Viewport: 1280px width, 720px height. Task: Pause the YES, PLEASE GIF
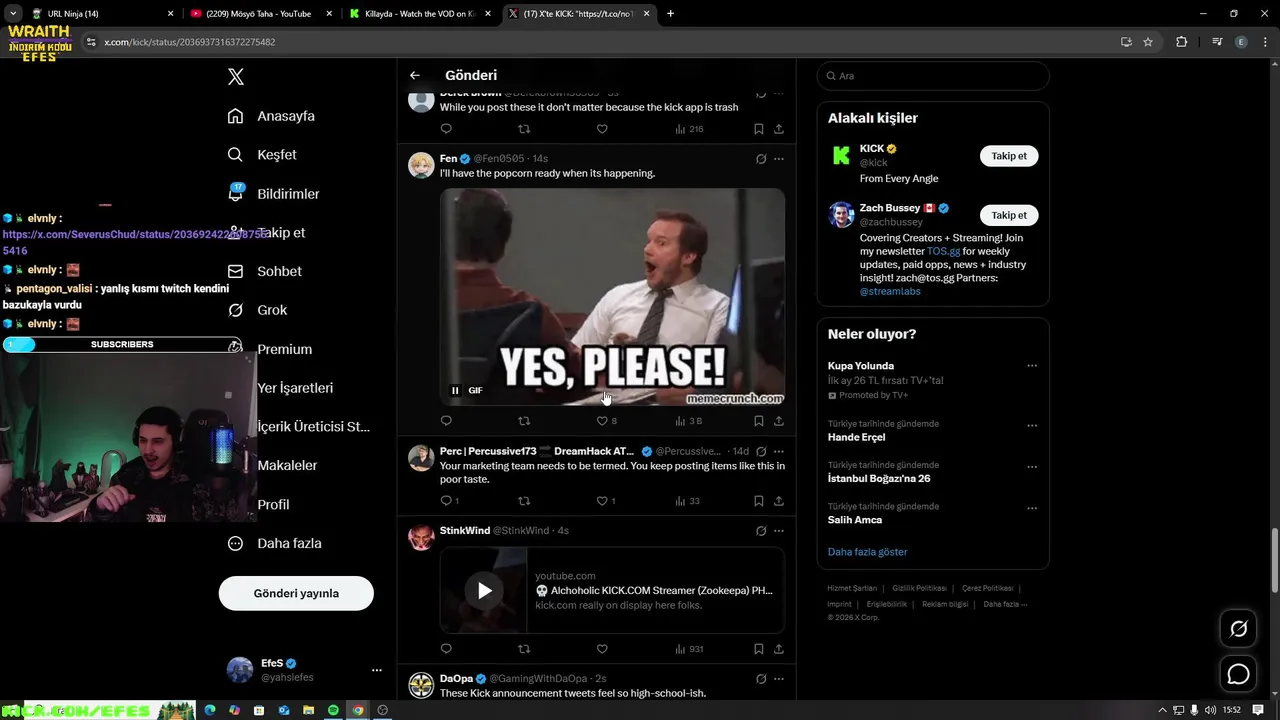point(455,391)
